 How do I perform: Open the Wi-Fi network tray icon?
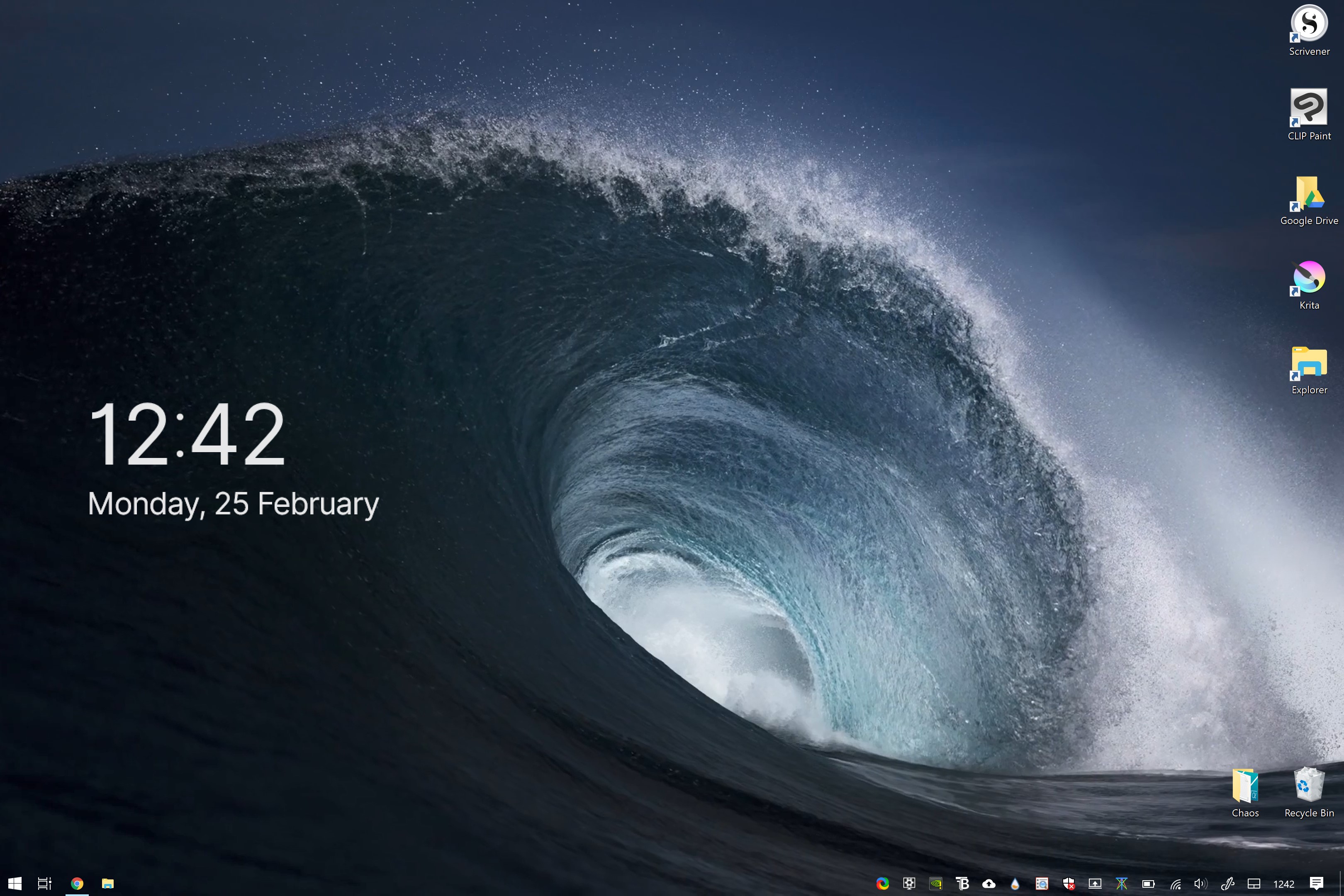[1175, 884]
